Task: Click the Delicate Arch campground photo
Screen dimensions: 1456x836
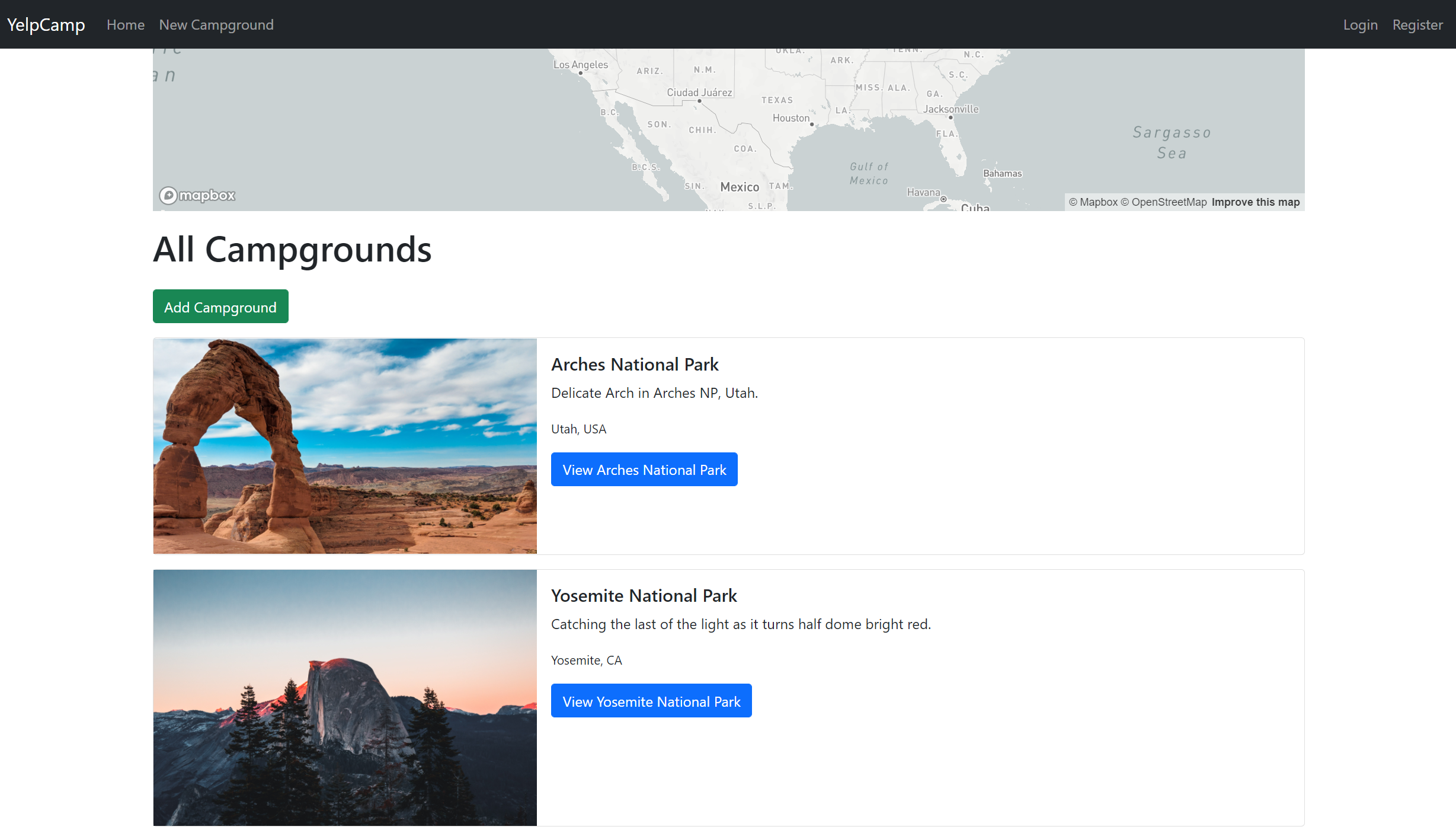Action: [x=345, y=446]
